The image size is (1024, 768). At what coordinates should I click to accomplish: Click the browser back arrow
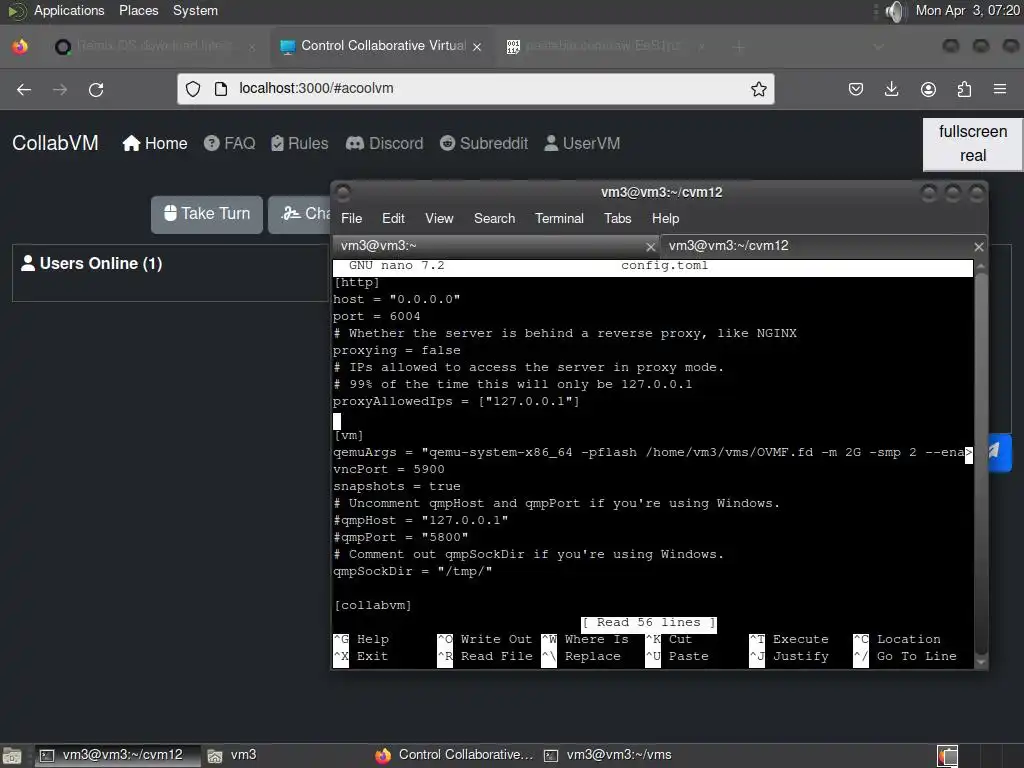click(24, 89)
